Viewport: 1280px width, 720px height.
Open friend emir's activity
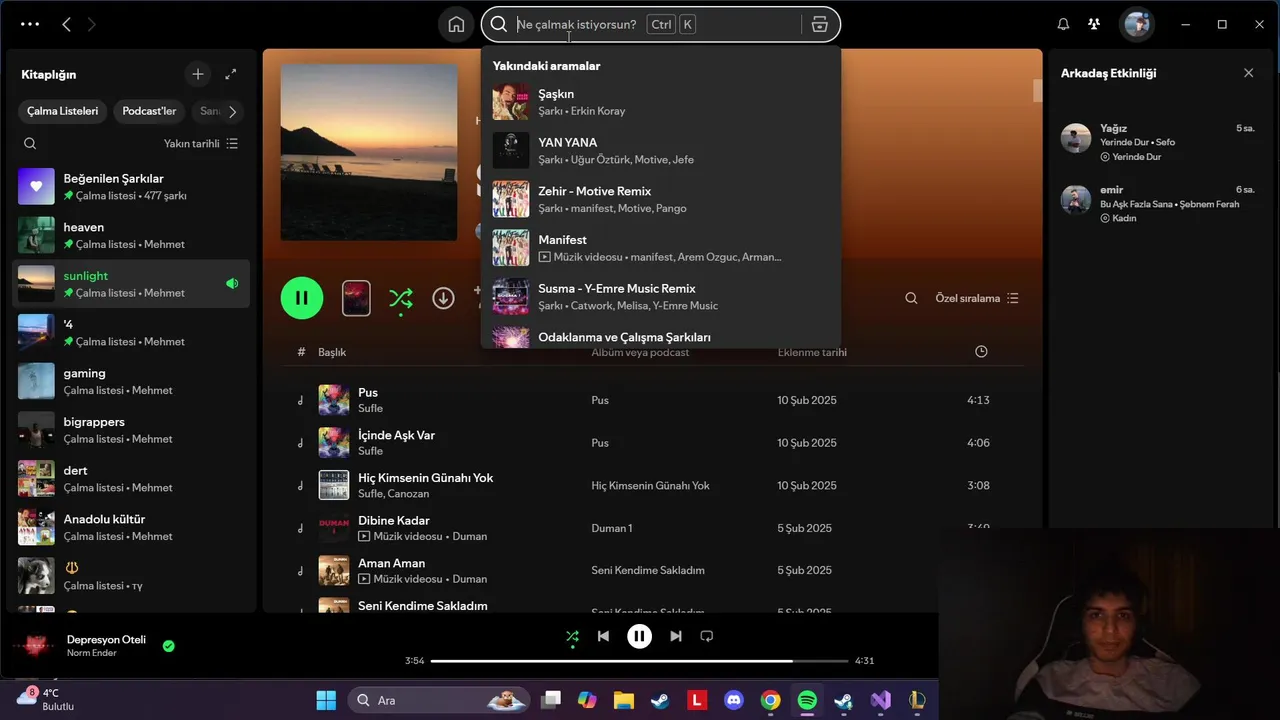coord(1158,203)
